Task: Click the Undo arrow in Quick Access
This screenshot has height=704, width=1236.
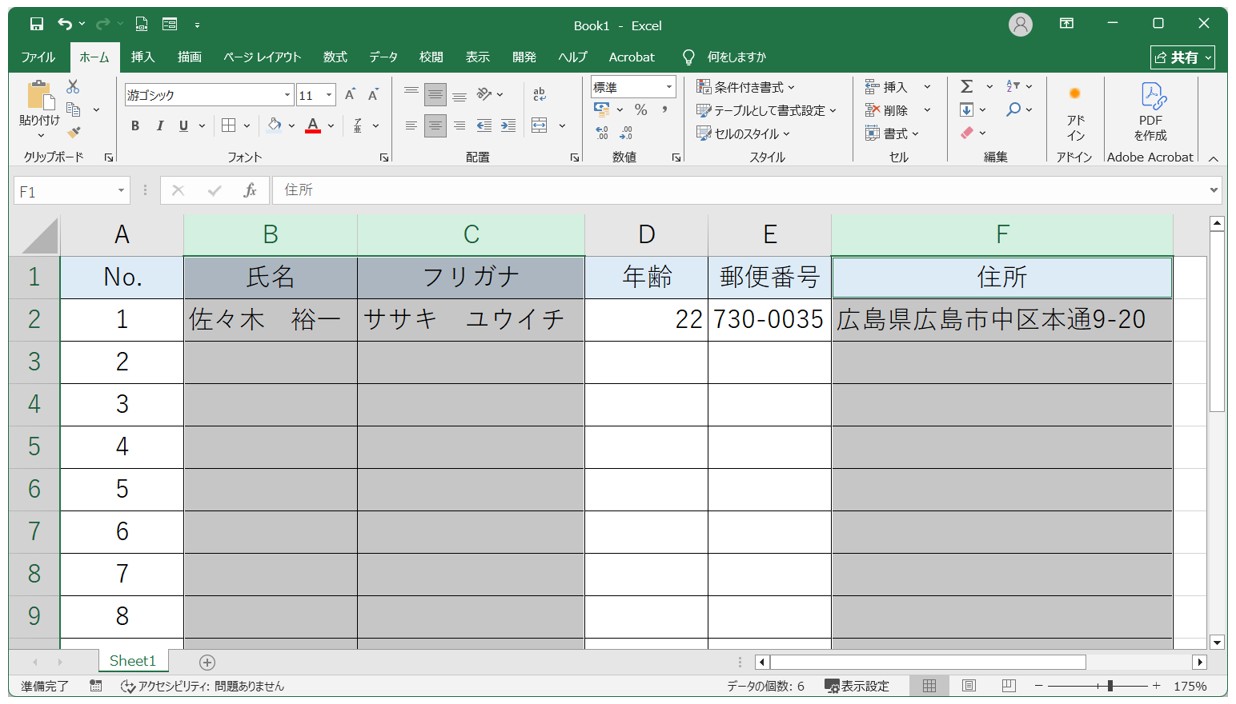Action: 65,24
